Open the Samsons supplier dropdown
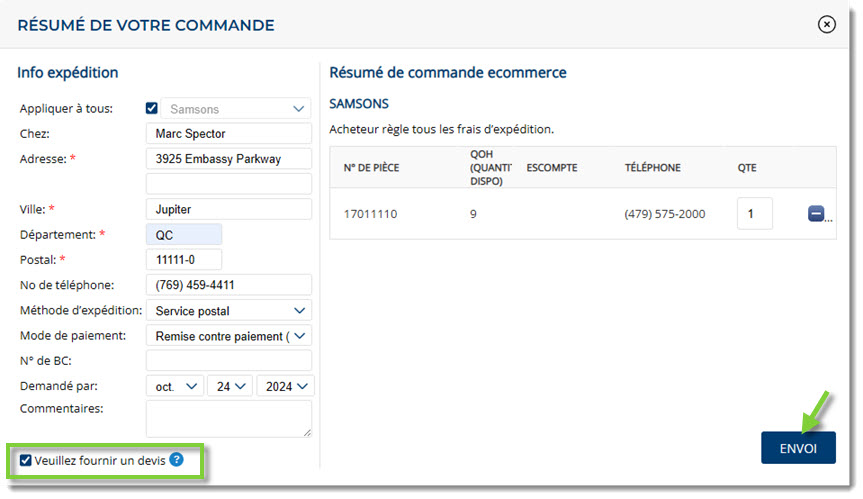 [236, 109]
